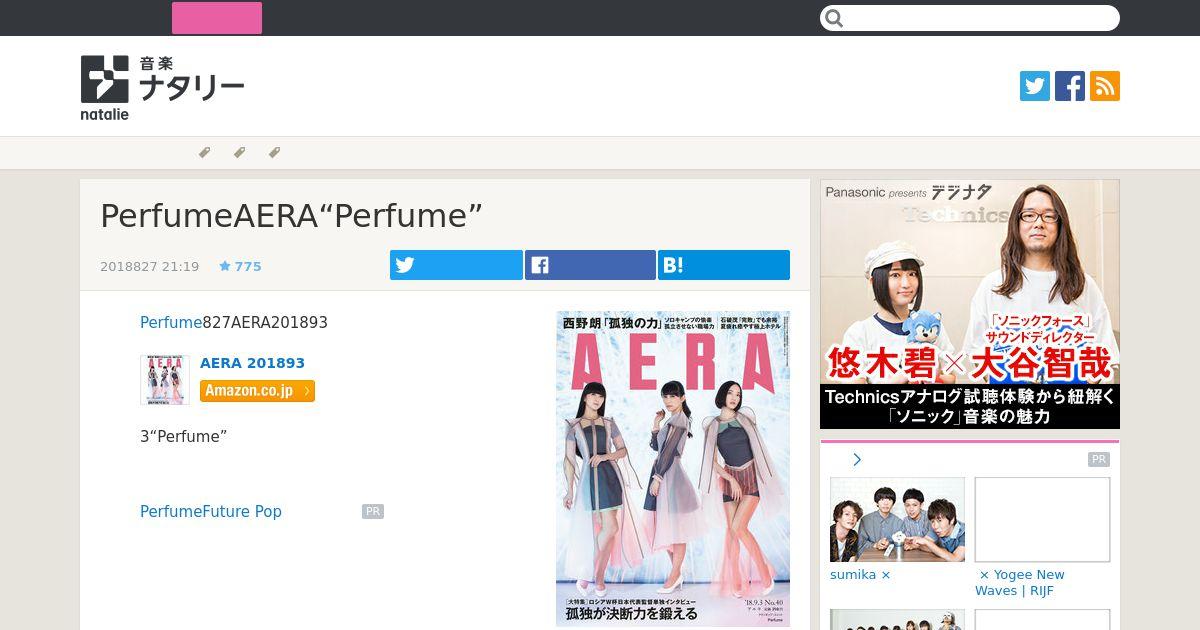
Task: Open the Yogee New Waves | RIJF link
Action: tap(1020, 583)
